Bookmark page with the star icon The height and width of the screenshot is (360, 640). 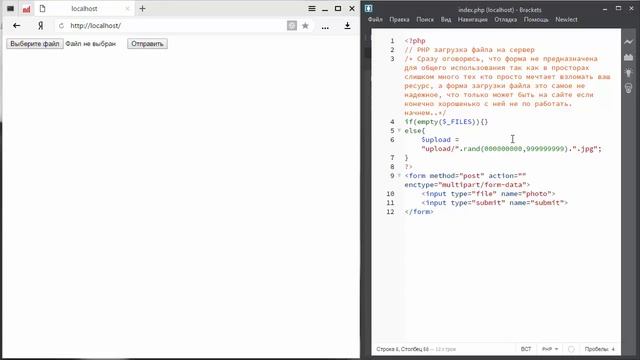pos(305,26)
